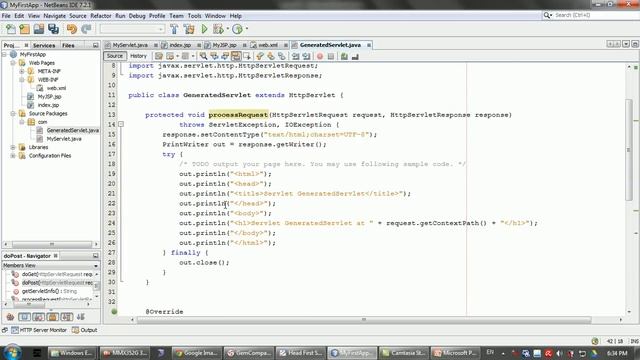
Task: Toggle Show Fields filter in Navigator
Action: [x=24, y=317]
